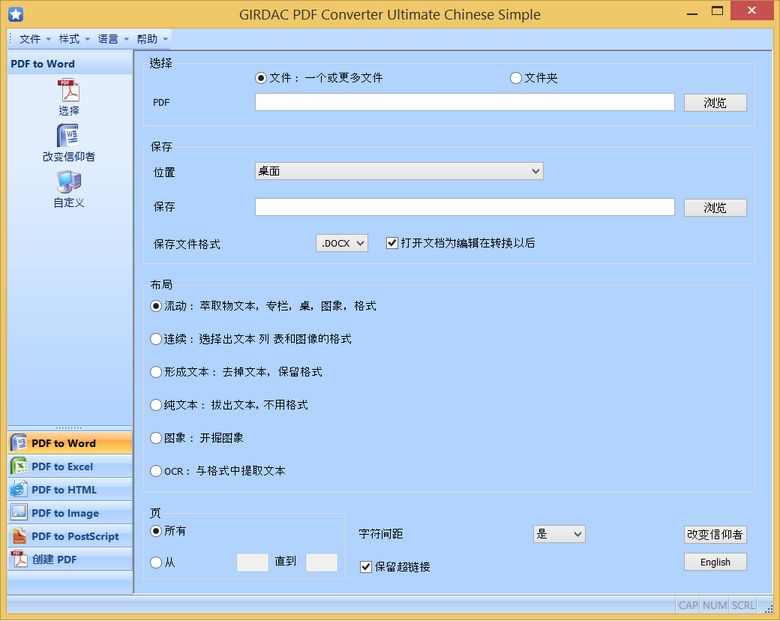
Task: Open PDF to Word navigation item
Action: coord(70,443)
